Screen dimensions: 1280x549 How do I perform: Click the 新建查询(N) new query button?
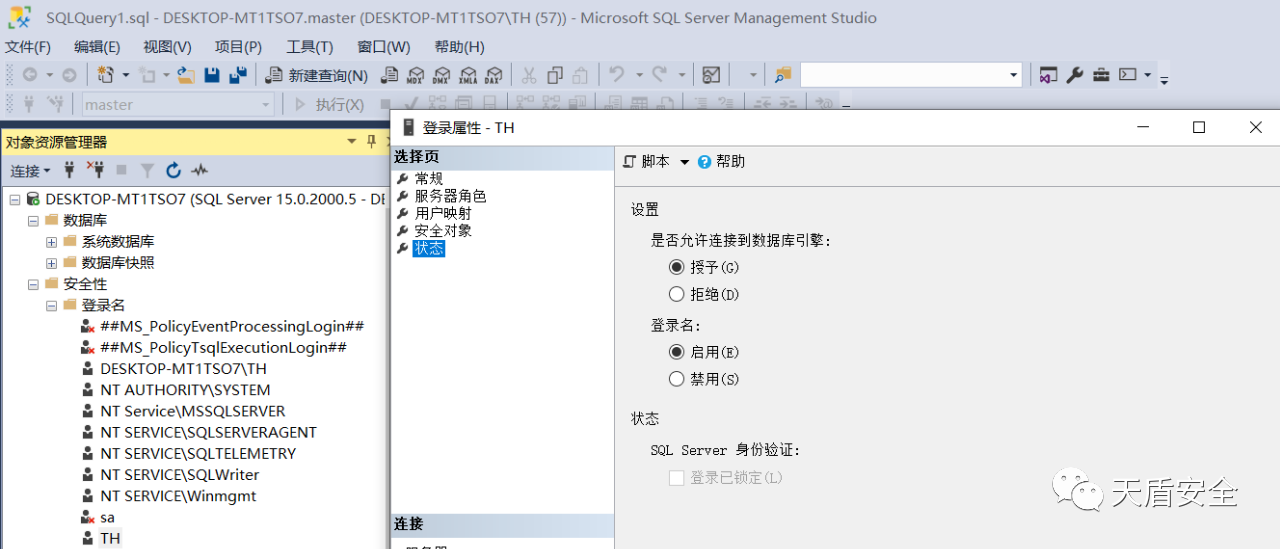[317, 75]
